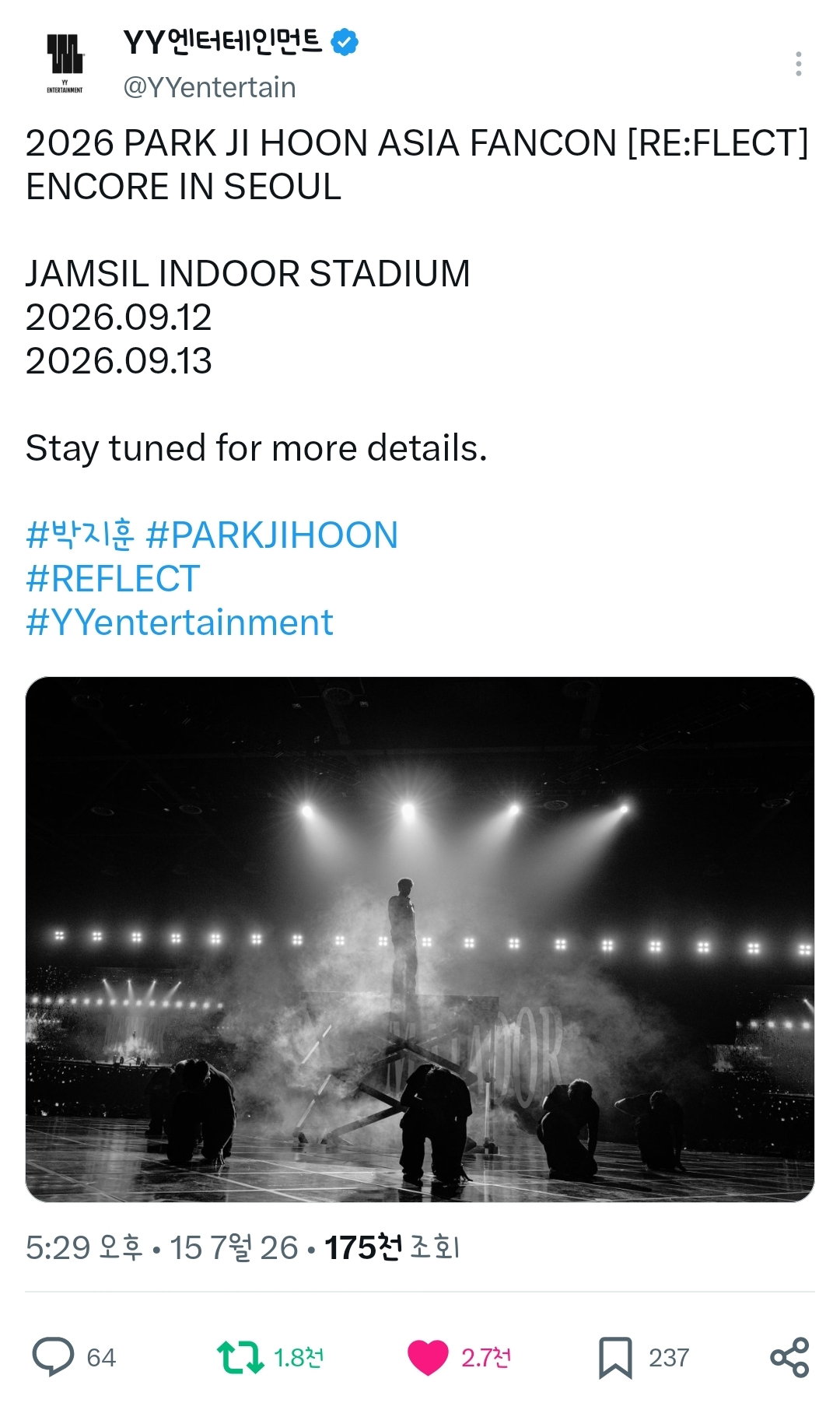This screenshot has height=1417, width=840.
Task: Open the three-dot more options menu
Action: tap(798, 64)
